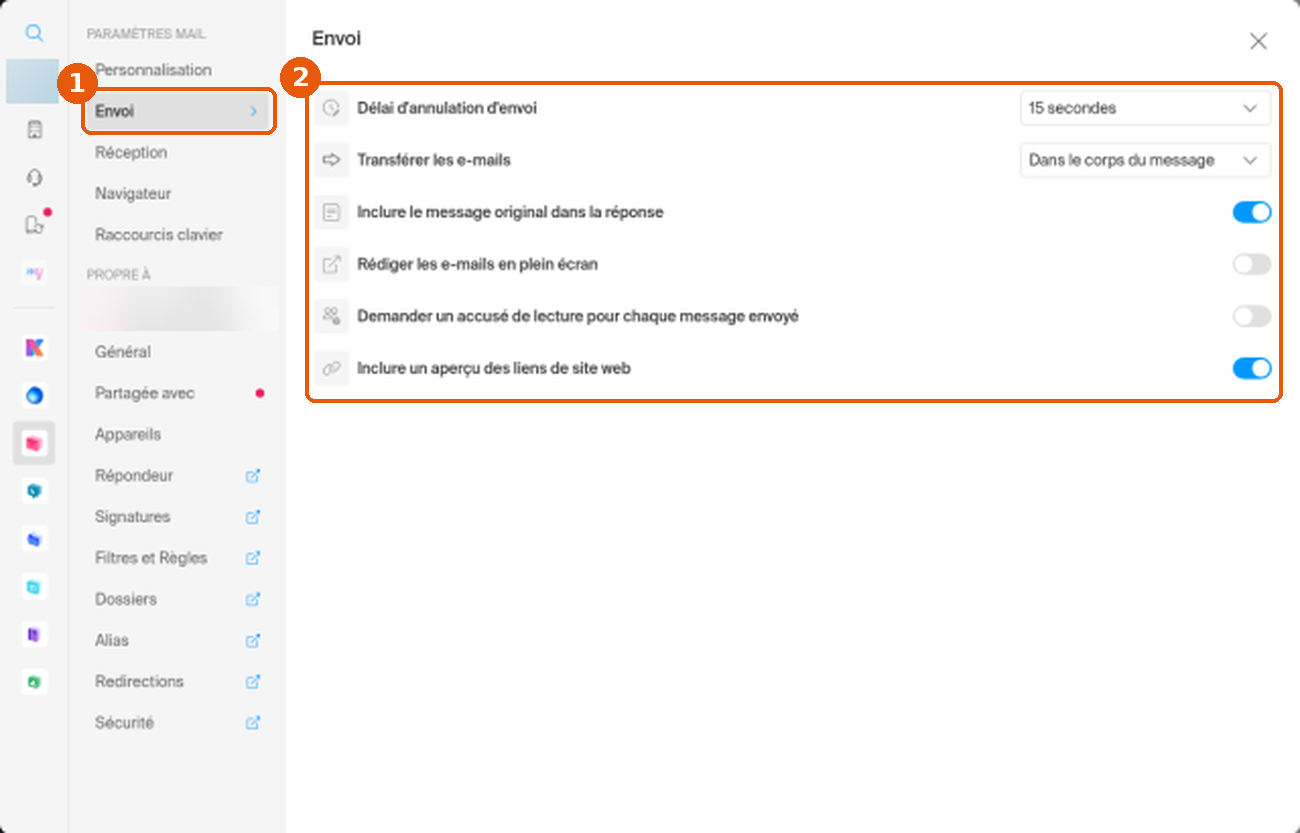Open the 15 secondes delay dropdown

tap(1145, 108)
